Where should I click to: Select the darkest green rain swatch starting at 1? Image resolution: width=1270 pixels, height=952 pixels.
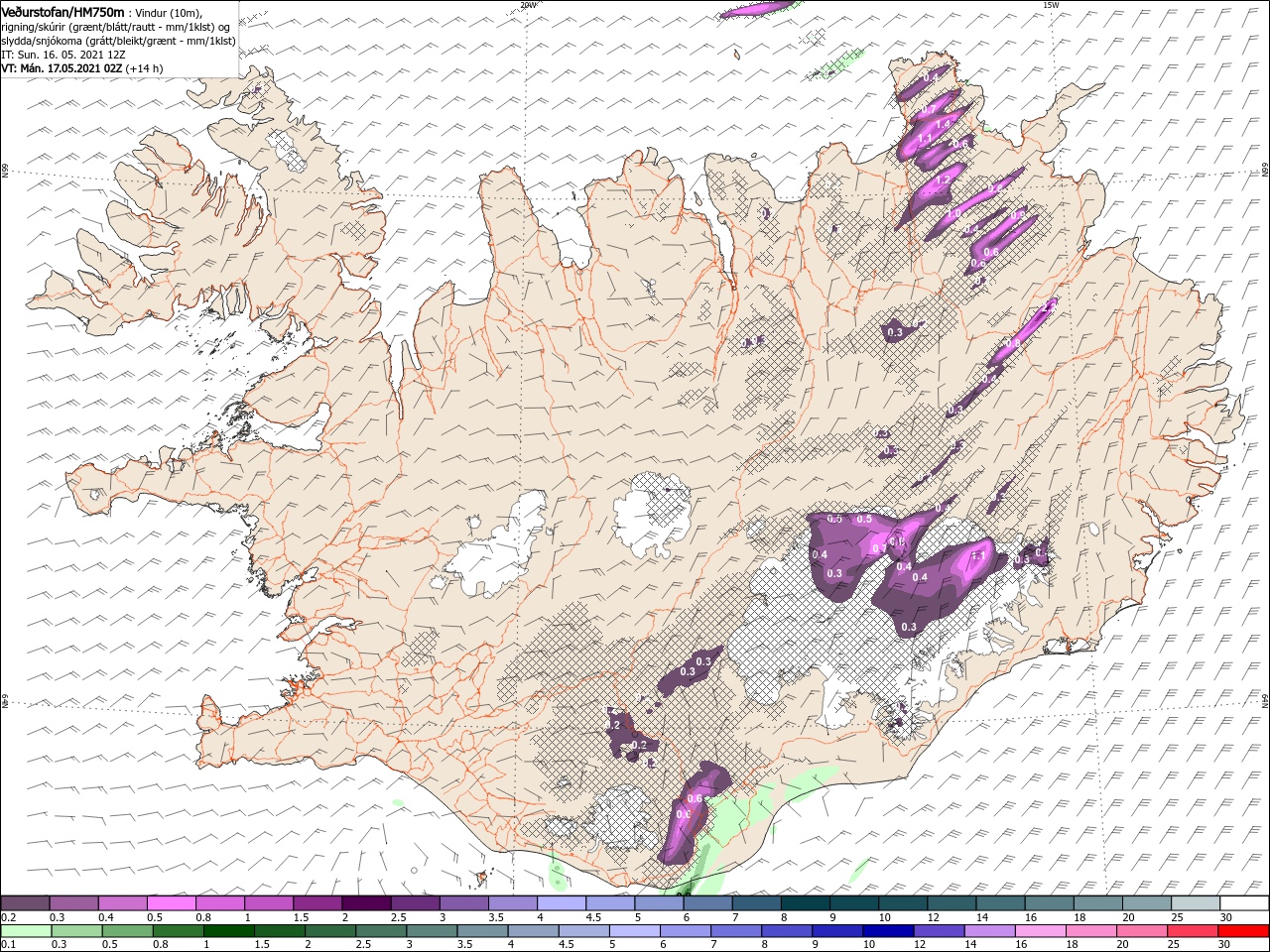[x=229, y=931]
